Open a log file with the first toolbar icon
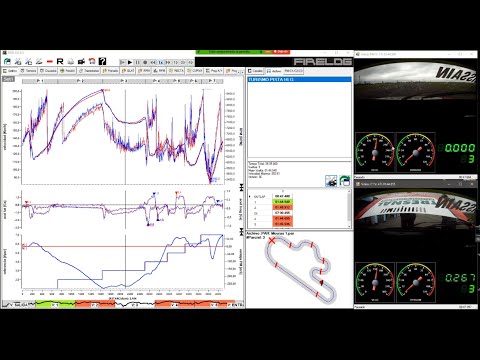 (7, 61)
